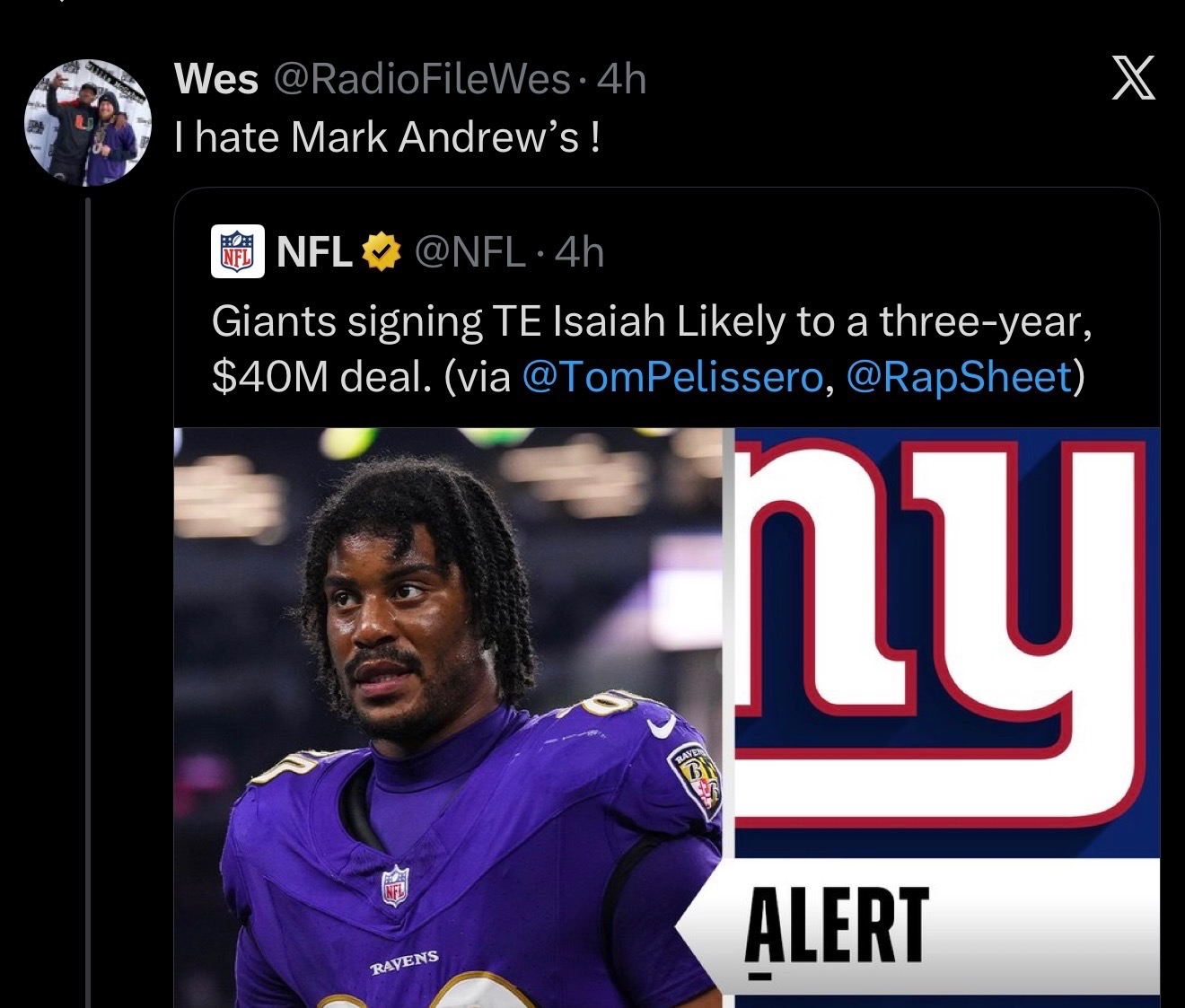The width and height of the screenshot is (1185, 1008).
Task: Click Wes's tweet 4h timestamp
Action: click(621, 79)
